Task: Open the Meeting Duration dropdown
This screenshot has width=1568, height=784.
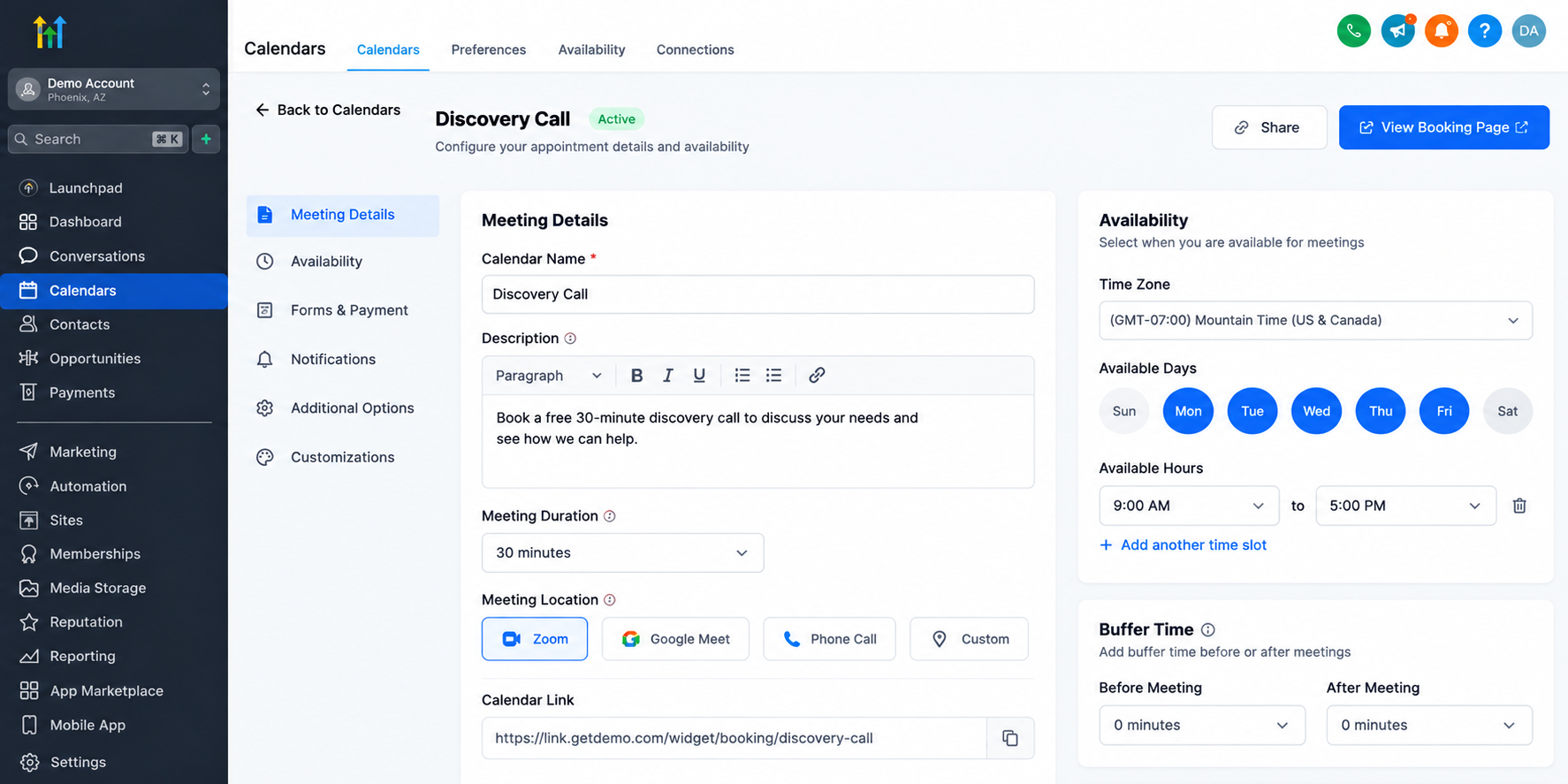Action: 622,552
